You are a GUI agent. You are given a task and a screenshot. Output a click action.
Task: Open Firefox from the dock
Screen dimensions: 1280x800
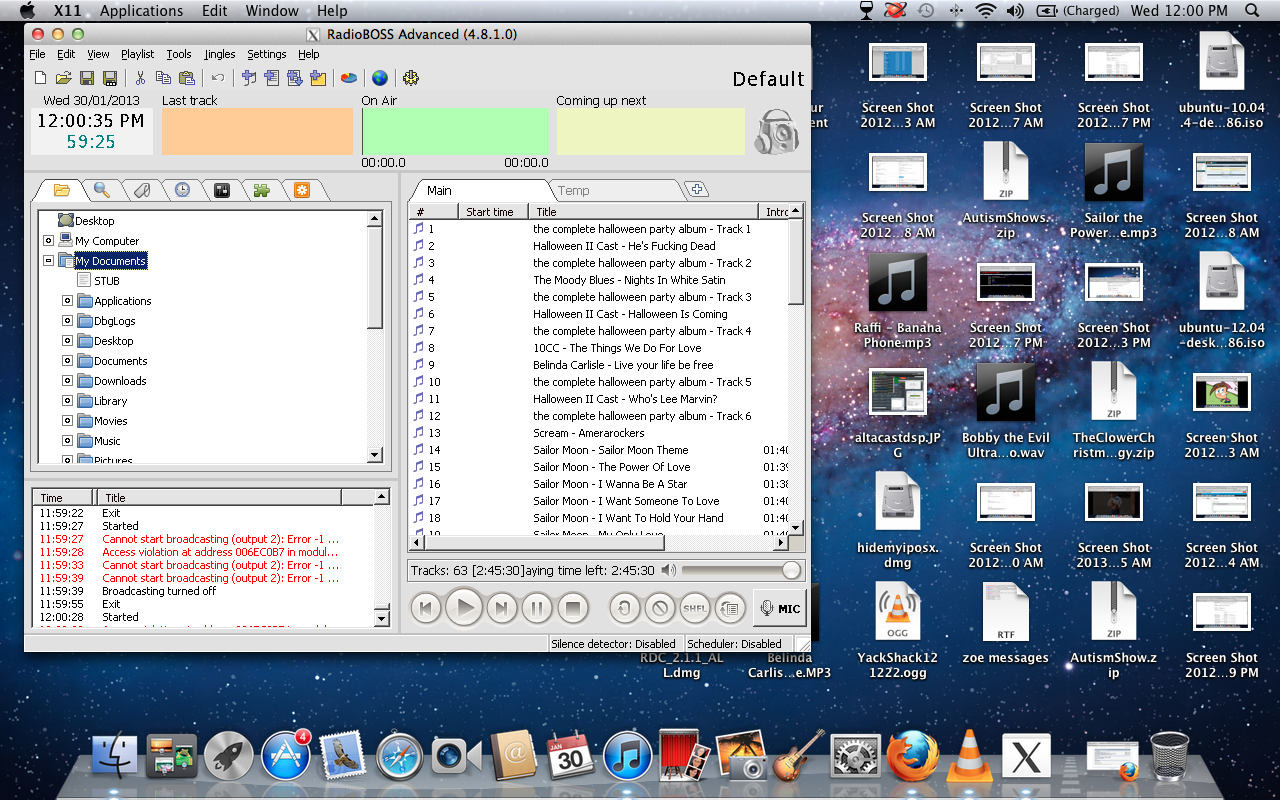pos(912,755)
